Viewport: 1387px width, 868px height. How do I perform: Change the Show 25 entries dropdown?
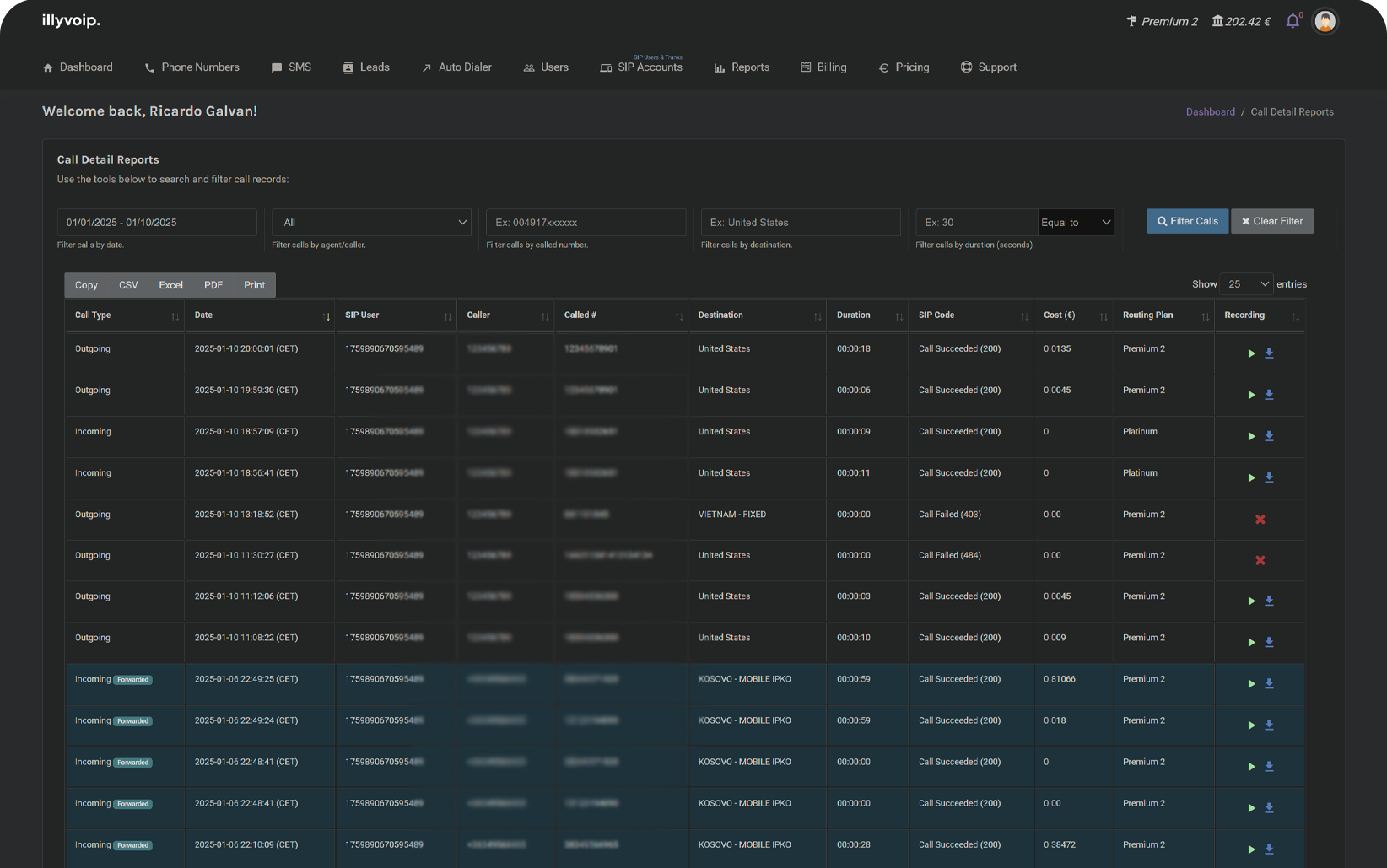point(1246,284)
